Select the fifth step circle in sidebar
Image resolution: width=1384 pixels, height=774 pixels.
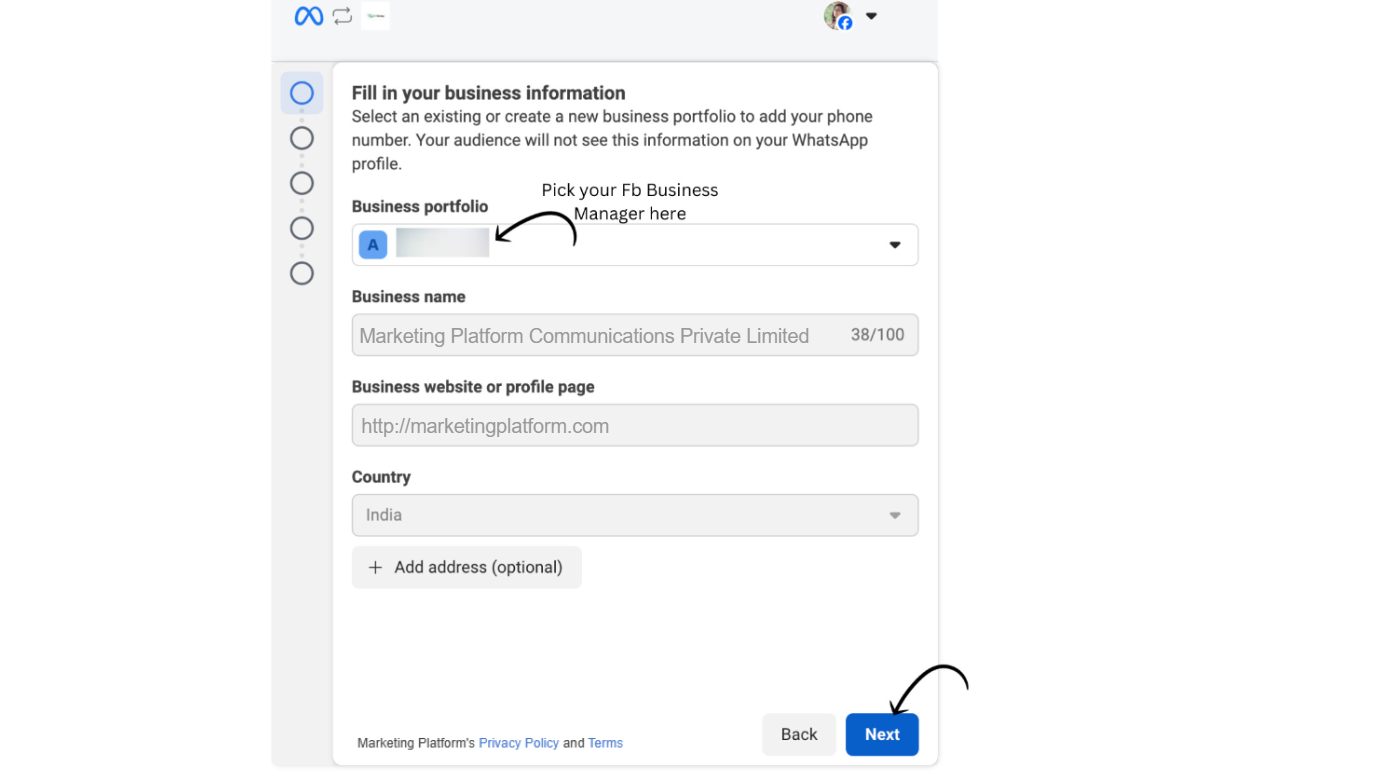(302, 273)
